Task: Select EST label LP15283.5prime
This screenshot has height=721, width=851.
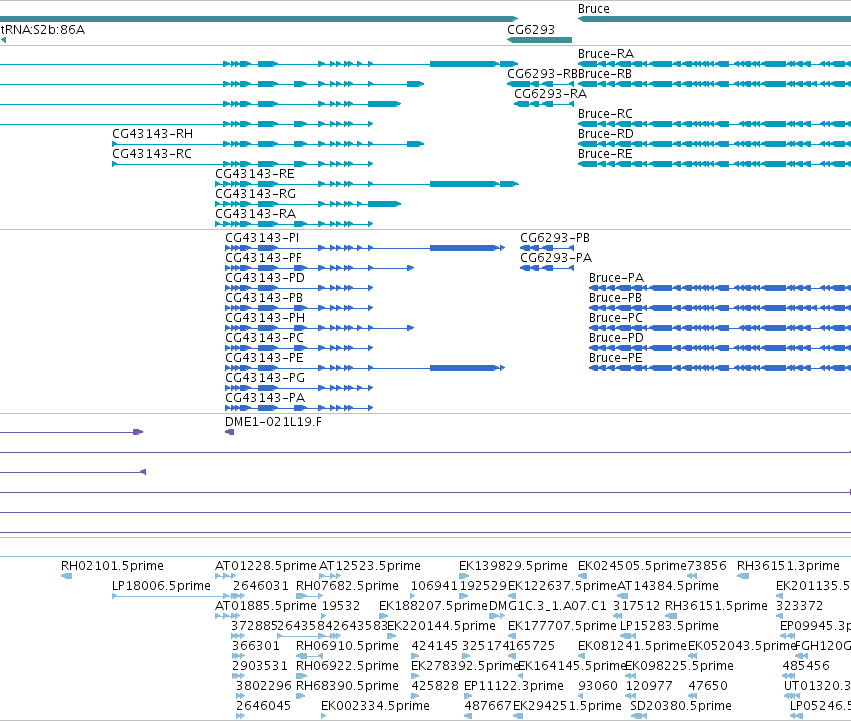Action: pos(669,627)
